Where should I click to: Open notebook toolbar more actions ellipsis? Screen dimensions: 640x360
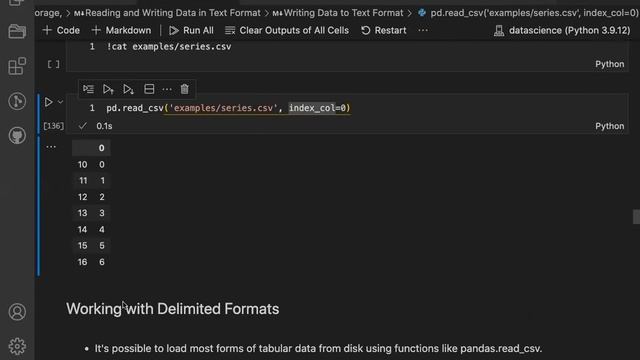click(x=423, y=30)
